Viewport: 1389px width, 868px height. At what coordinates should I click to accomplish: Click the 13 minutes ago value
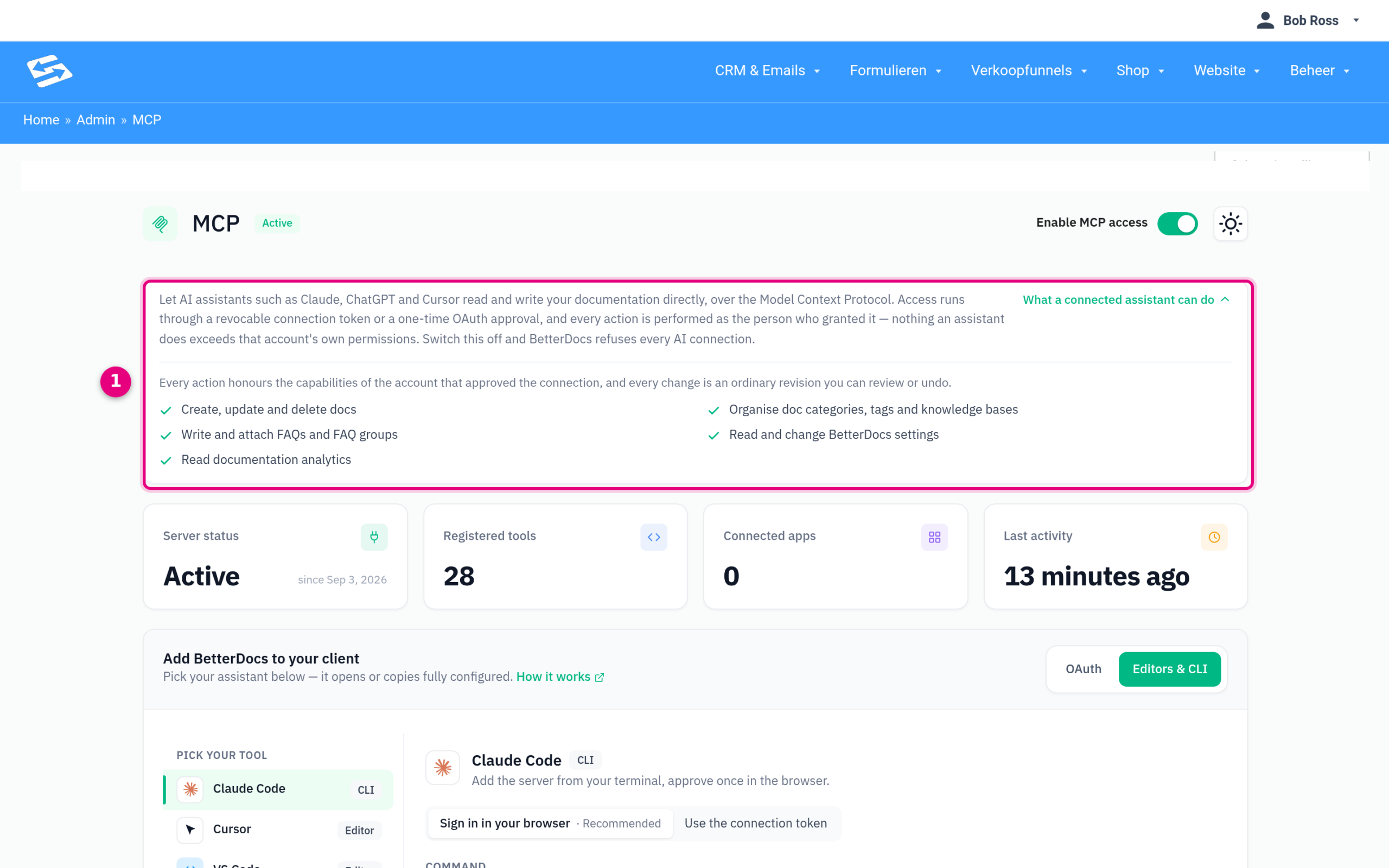(x=1096, y=576)
